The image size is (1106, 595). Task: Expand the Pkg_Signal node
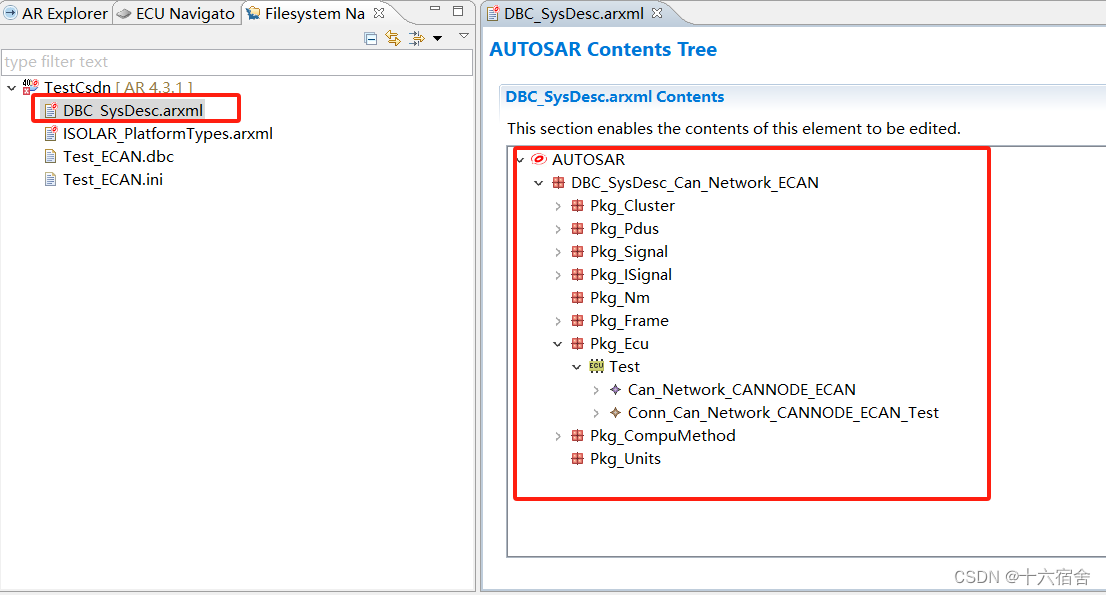(558, 252)
